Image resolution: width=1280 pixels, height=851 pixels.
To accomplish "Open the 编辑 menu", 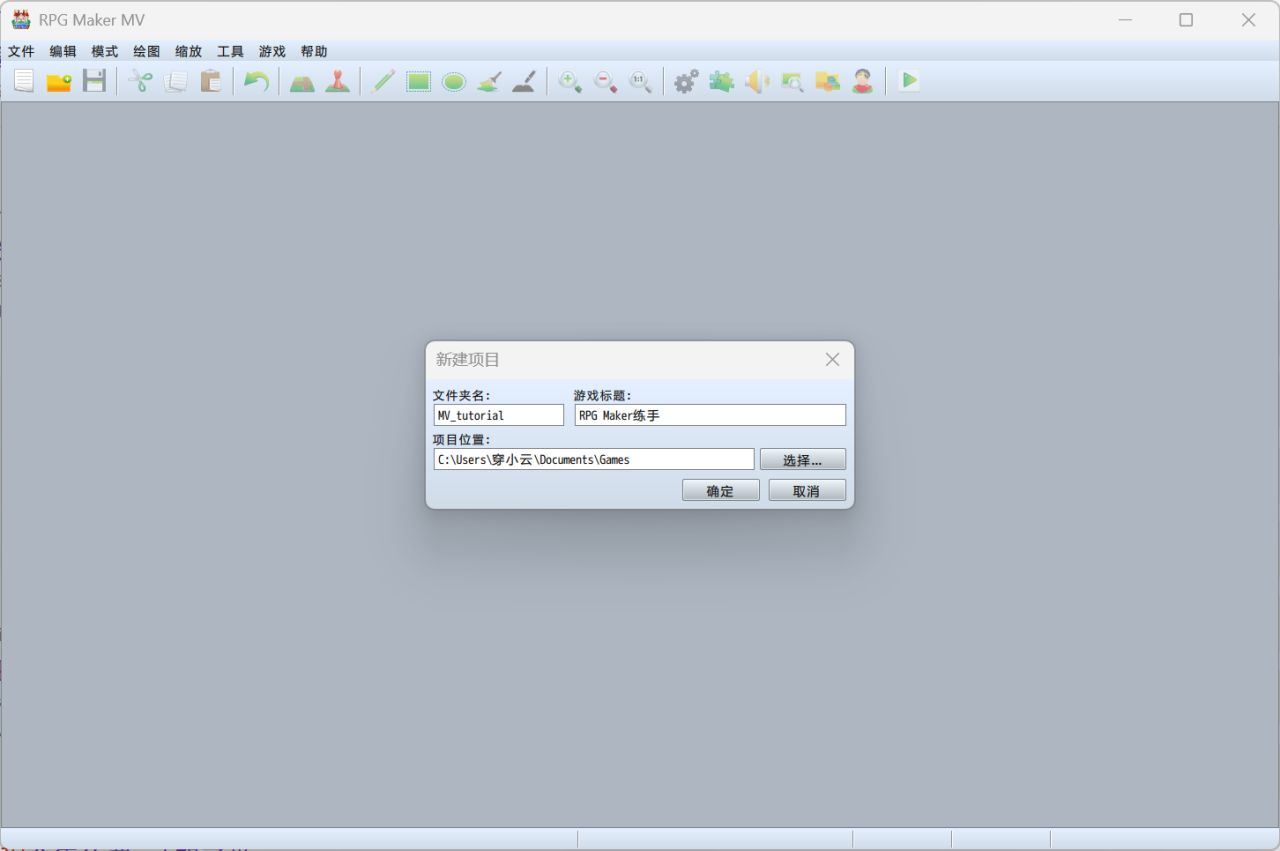I will coord(63,51).
